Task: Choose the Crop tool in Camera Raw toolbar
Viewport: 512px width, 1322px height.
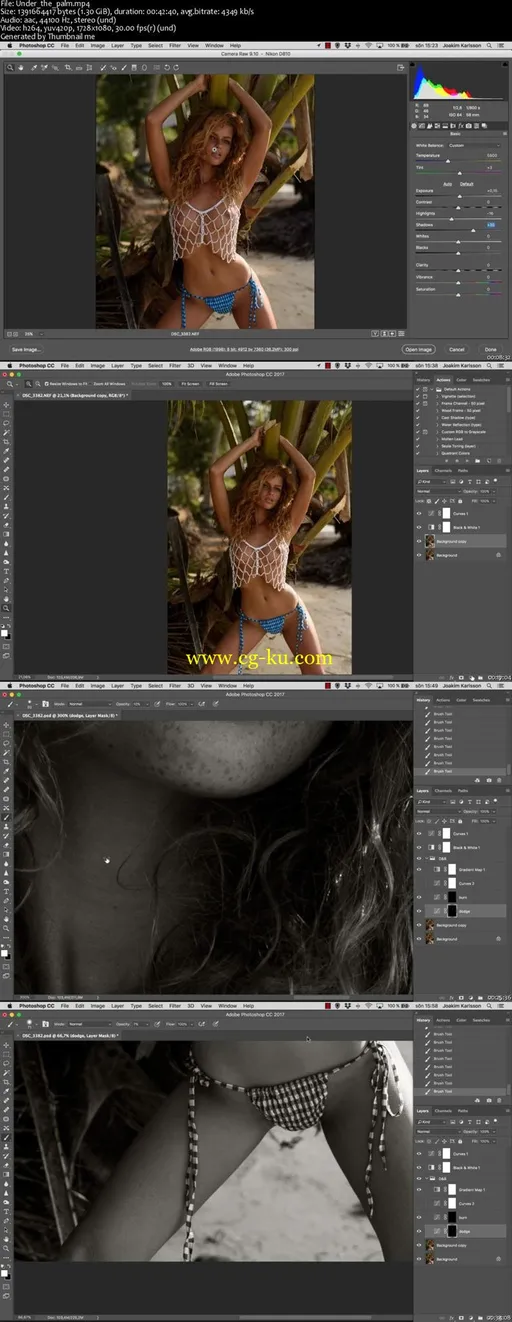Action: click(x=68, y=67)
